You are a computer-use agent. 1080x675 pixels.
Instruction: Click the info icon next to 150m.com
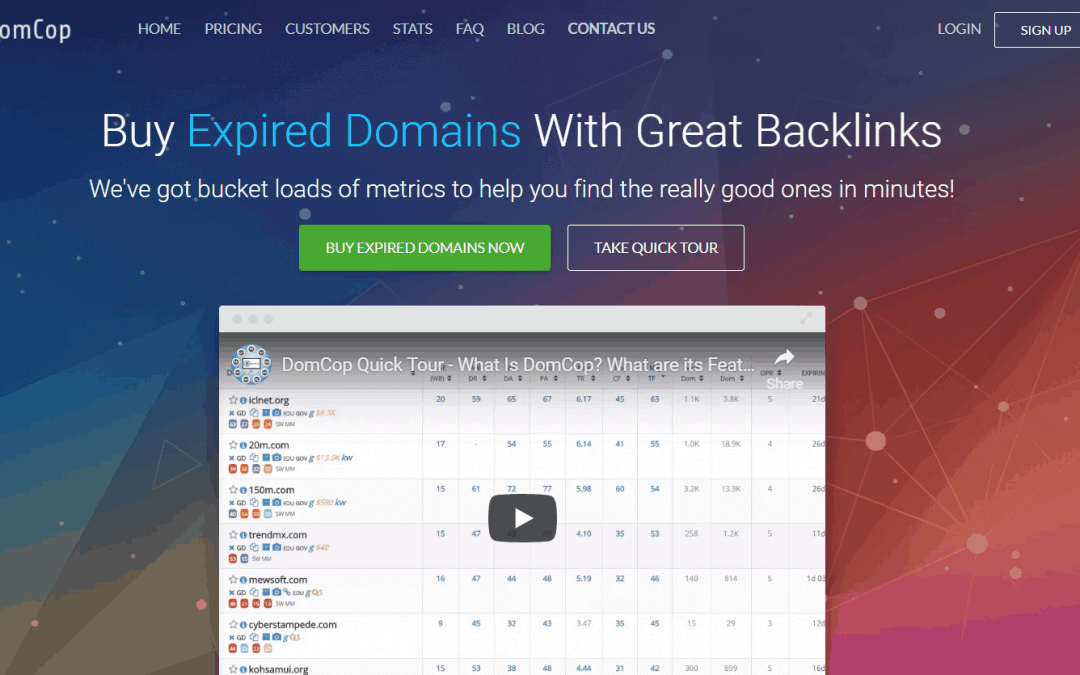click(x=243, y=490)
